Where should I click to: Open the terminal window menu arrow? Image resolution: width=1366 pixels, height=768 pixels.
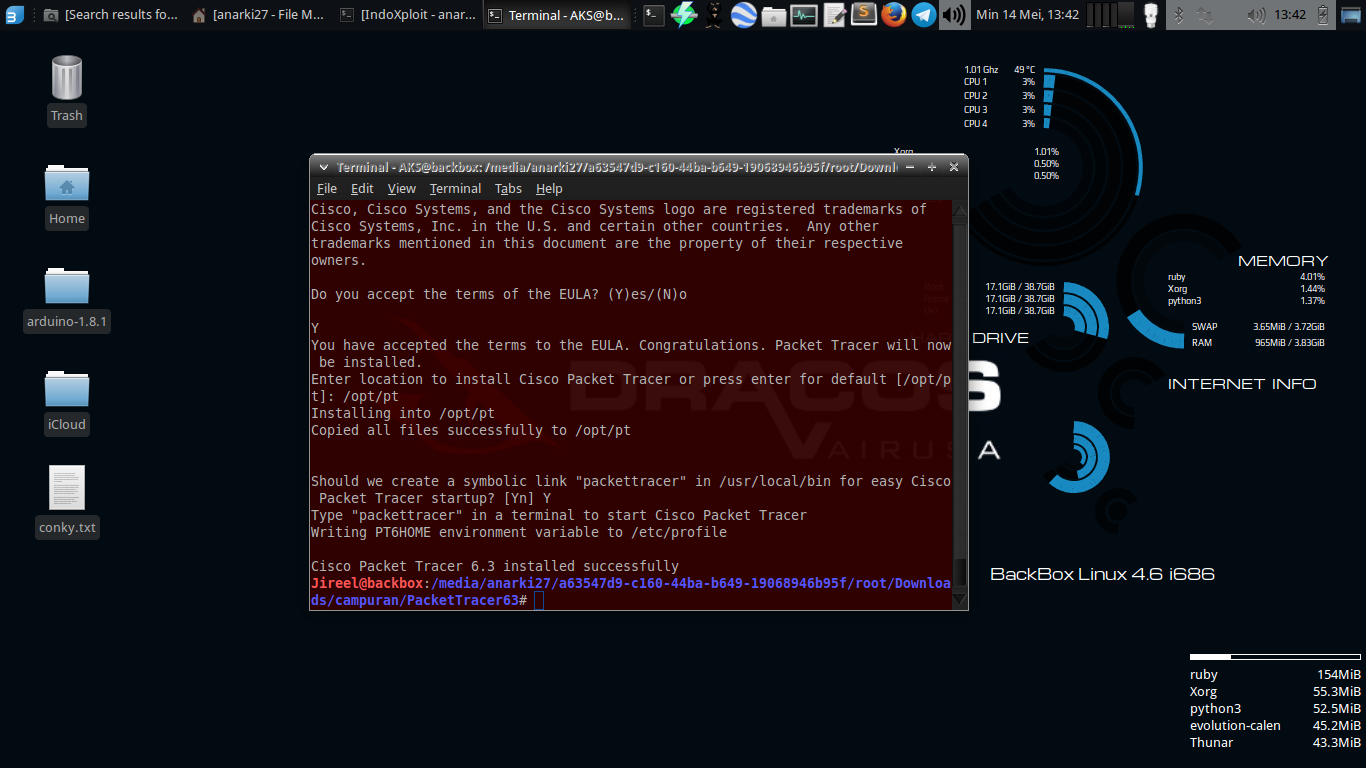coord(323,167)
